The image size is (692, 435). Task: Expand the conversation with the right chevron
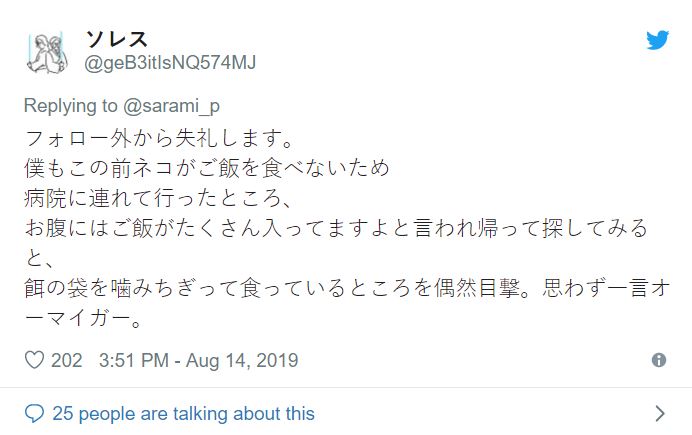(x=659, y=413)
